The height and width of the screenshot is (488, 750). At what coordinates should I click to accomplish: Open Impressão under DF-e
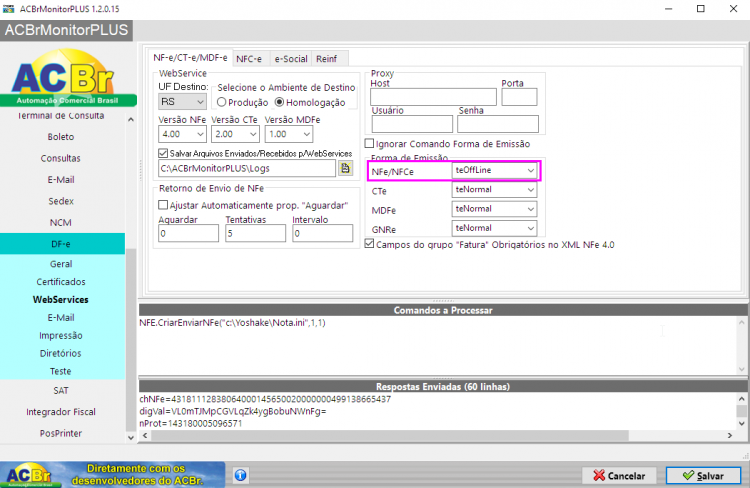61,336
